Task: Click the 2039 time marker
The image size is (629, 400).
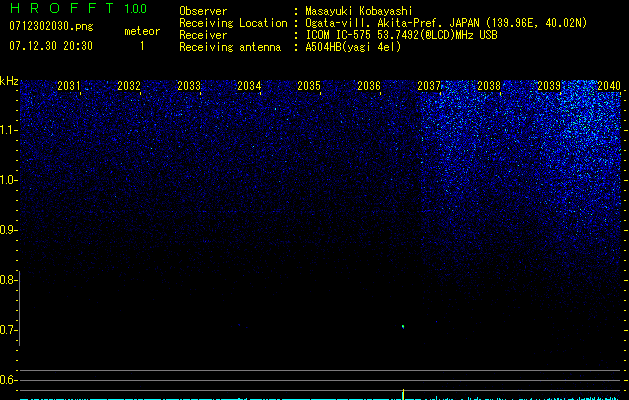Action: click(x=549, y=86)
